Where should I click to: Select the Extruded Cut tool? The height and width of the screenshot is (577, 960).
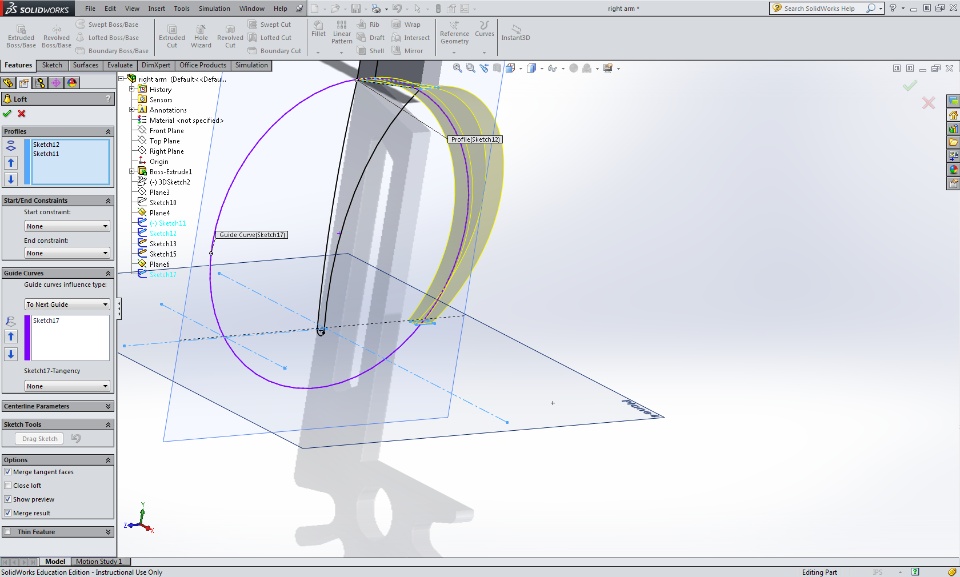coord(172,36)
